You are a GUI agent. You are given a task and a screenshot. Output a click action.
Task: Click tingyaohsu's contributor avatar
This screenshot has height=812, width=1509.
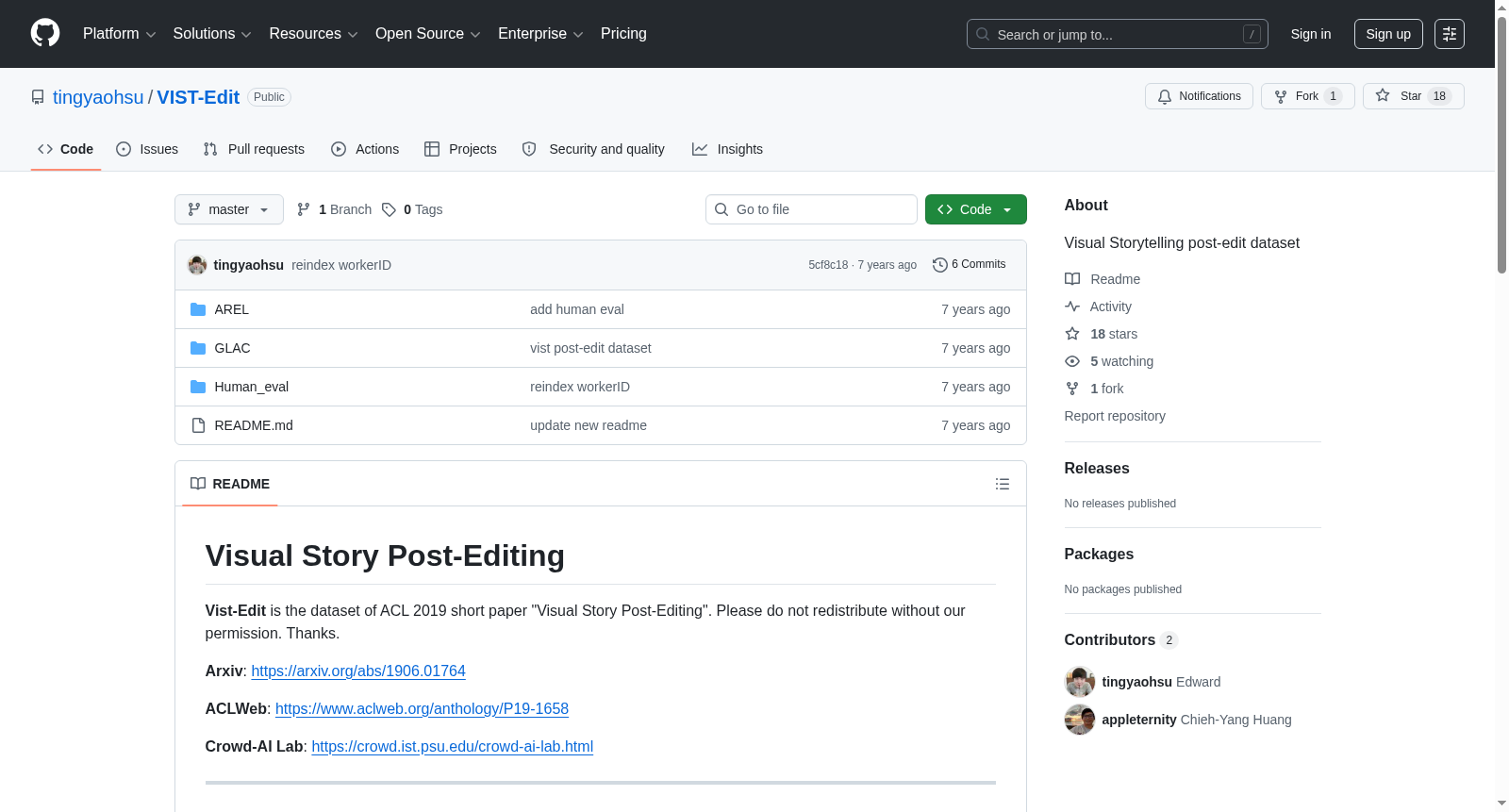[x=1080, y=682]
